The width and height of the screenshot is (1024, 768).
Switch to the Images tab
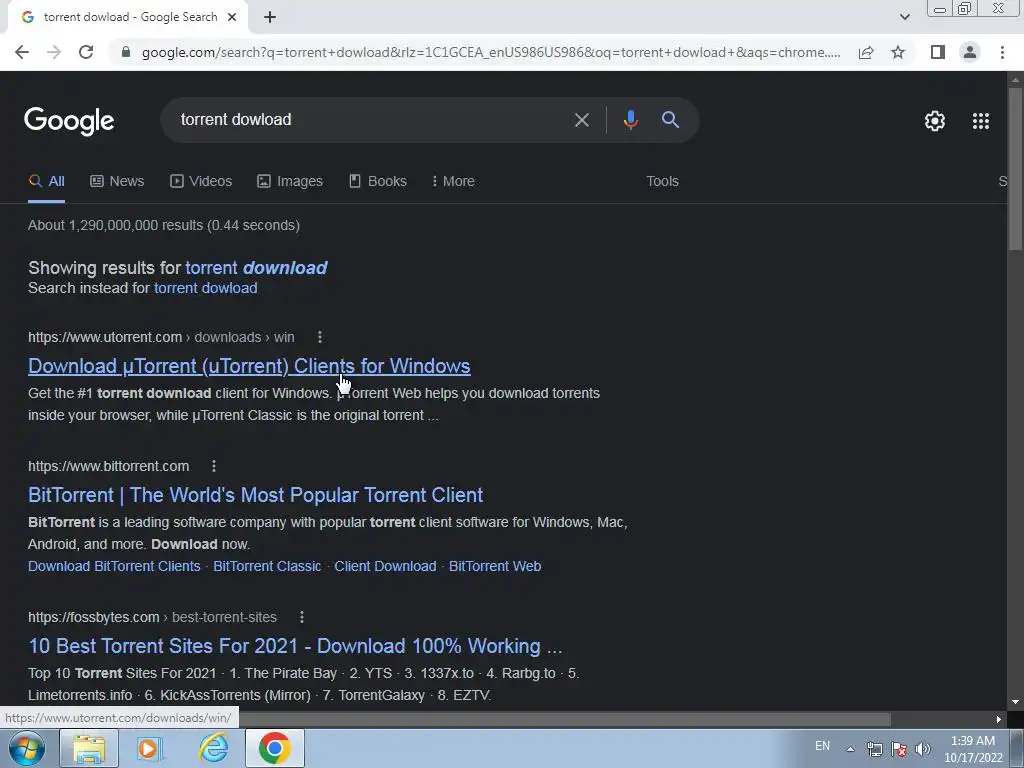coord(290,181)
